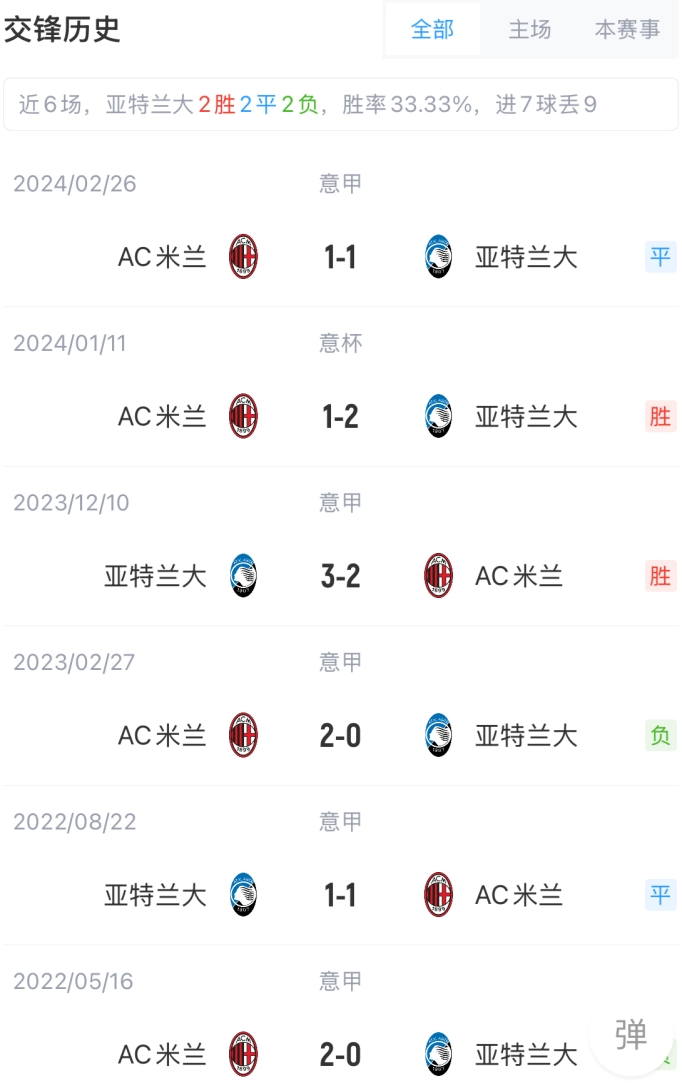Open the 1-2 score of 意杯 match
Screen dimensions: 682x1088
340,416
